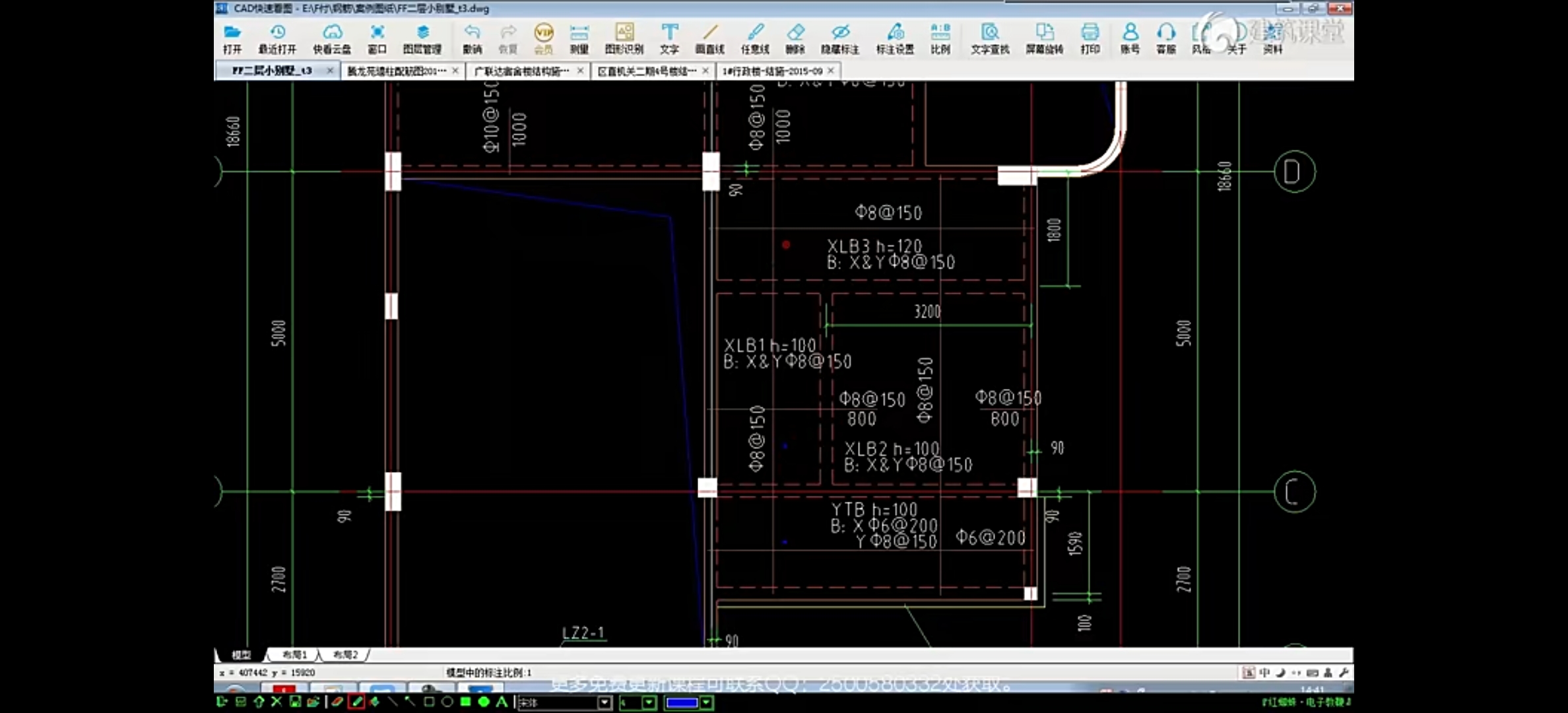This screenshot has height=713, width=1568.
Task: Select the straight line shape in annotation bar
Action: click(x=393, y=702)
